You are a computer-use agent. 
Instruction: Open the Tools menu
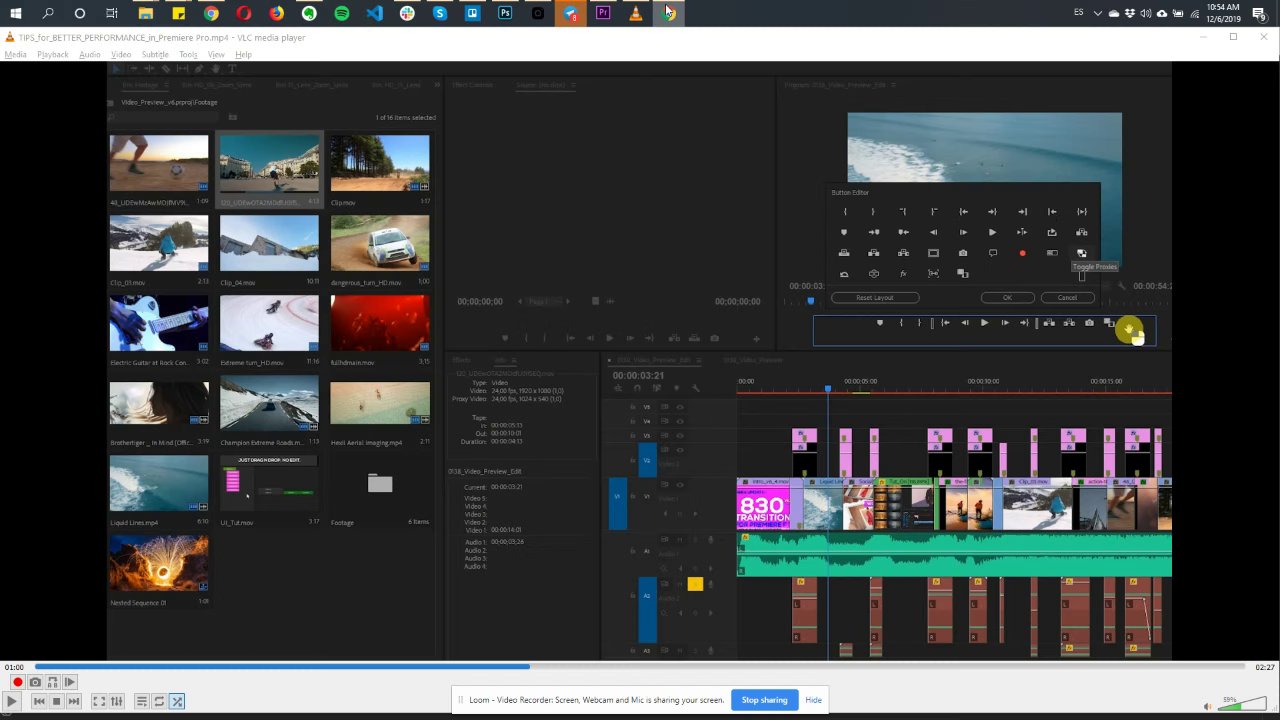point(188,55)
